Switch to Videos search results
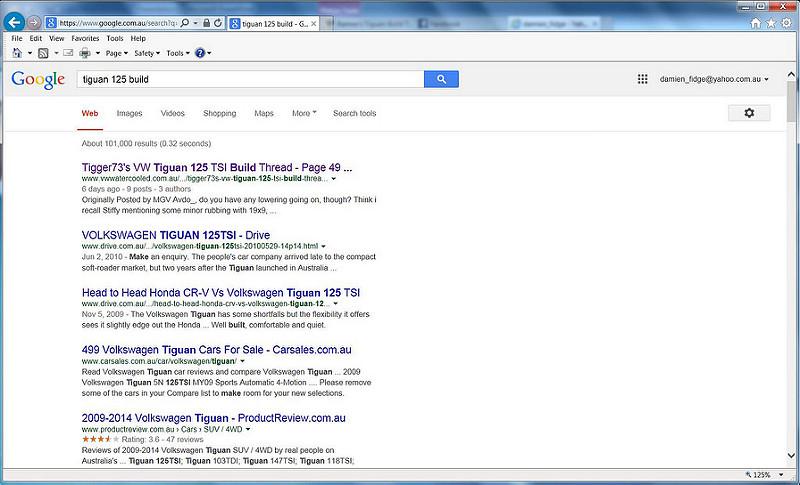The width and height of the screenshot is (800, 485). (x=172, y=113)
